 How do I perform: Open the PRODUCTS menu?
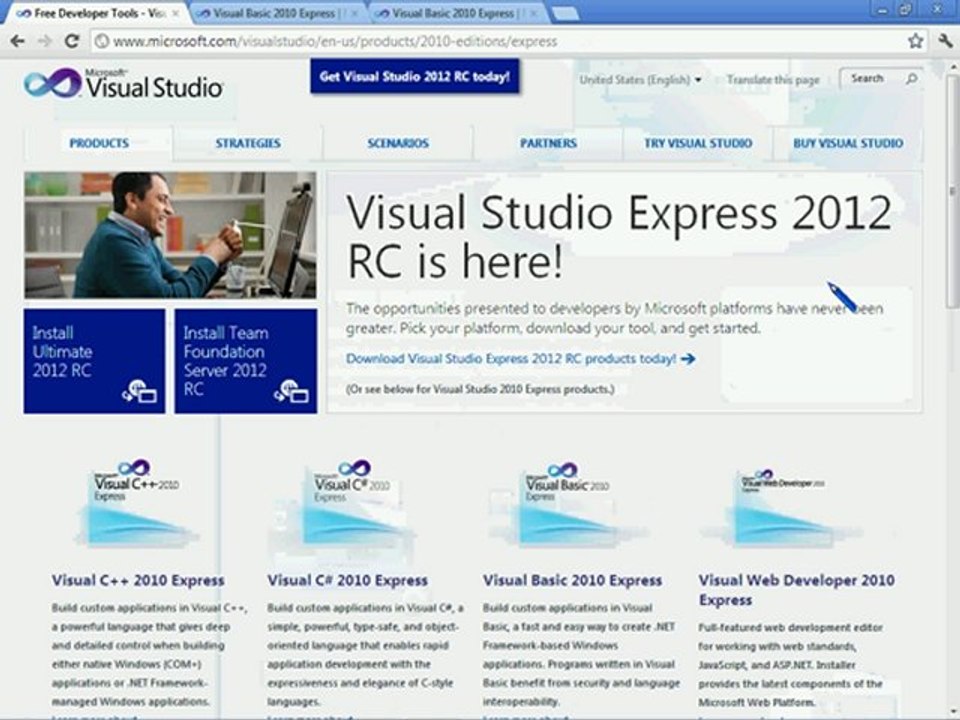coord(99,143)
